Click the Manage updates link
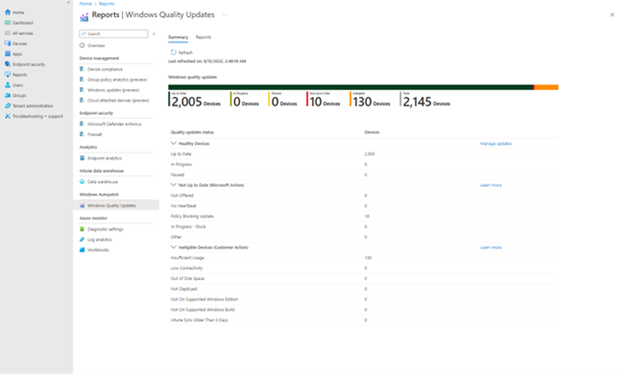The image size is (624, 375). pos(496,143)
